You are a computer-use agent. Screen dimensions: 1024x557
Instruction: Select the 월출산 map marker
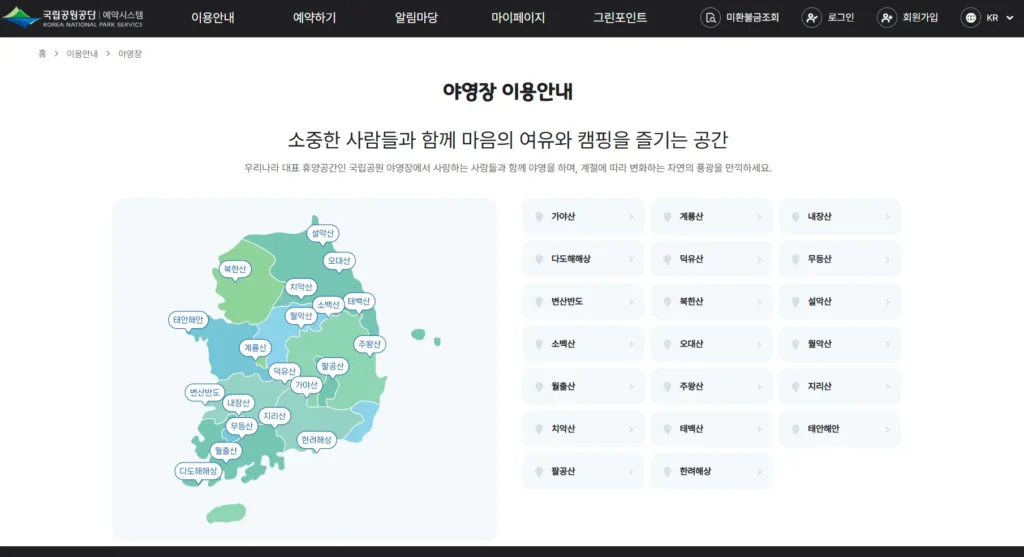pos(226,452)
